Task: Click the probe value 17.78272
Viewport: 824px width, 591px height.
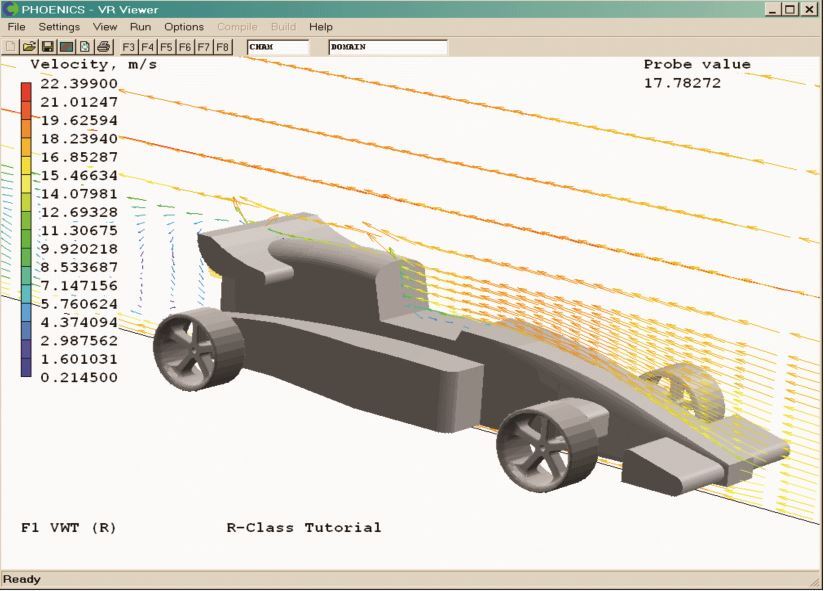Action: (x=682, y=83)
